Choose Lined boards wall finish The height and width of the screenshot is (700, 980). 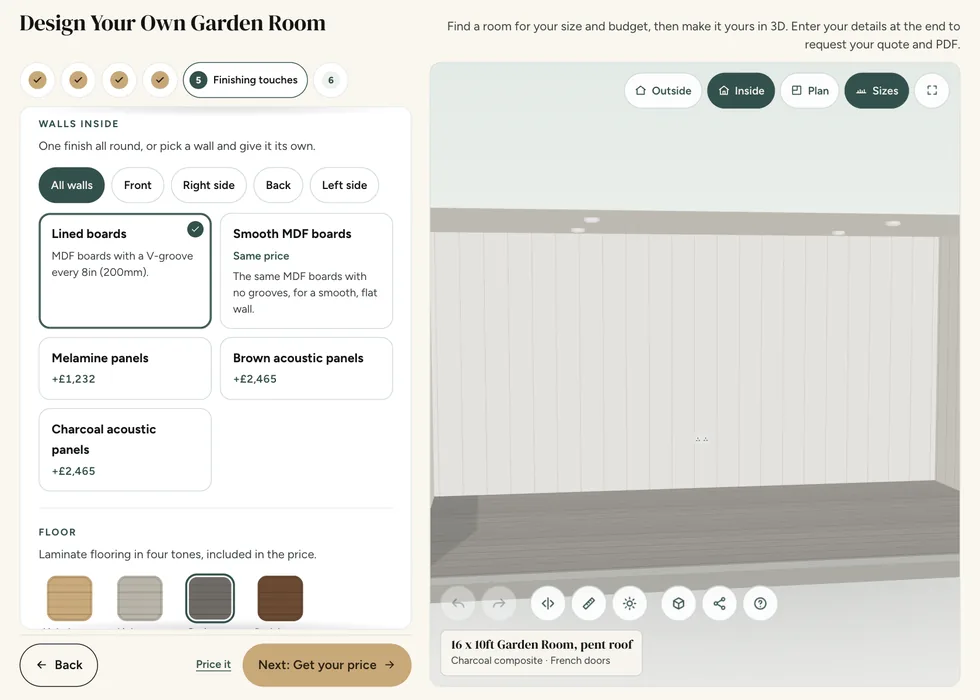click(x=125, y=271)
